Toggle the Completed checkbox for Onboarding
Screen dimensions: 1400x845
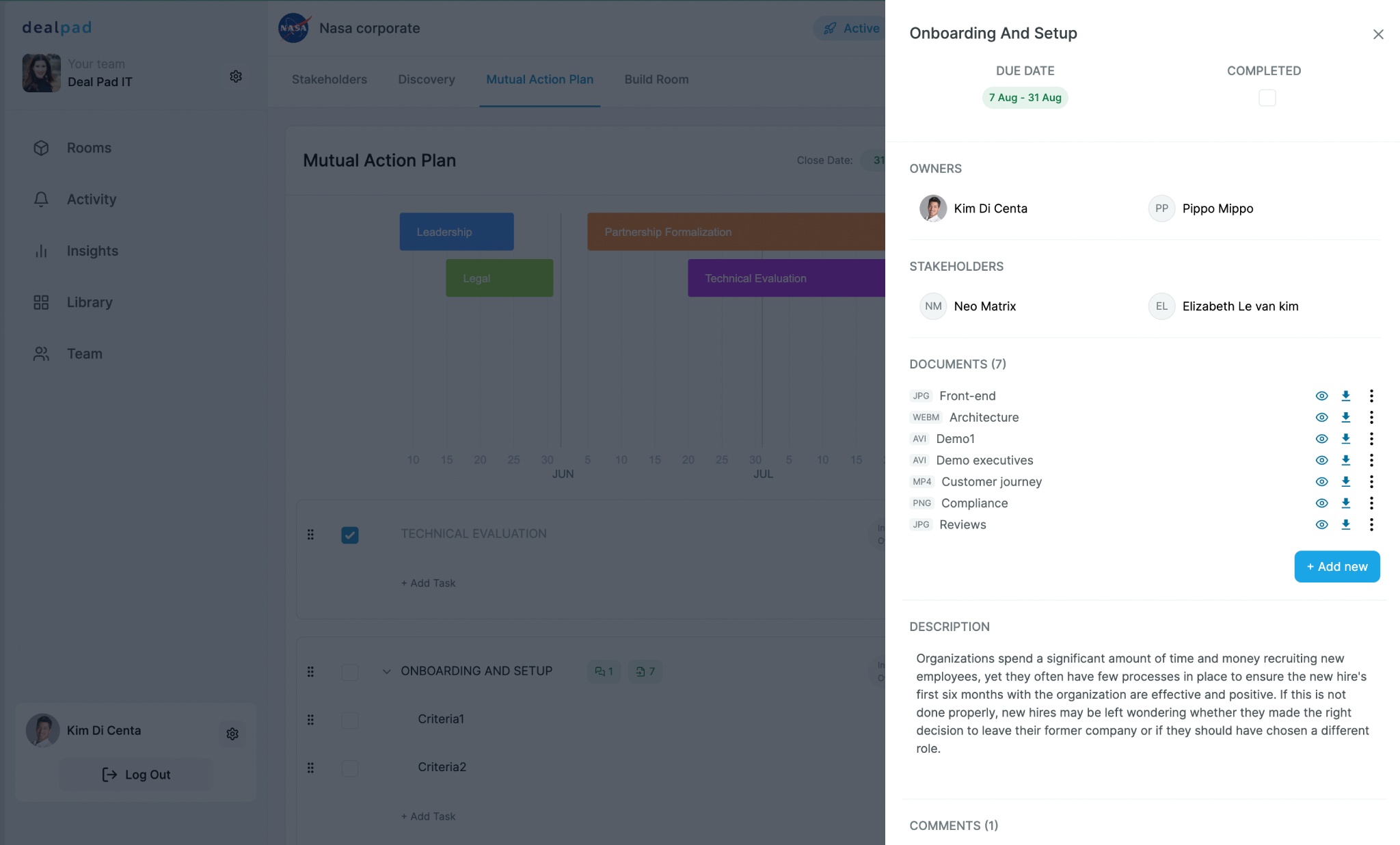click(1265, 97)
